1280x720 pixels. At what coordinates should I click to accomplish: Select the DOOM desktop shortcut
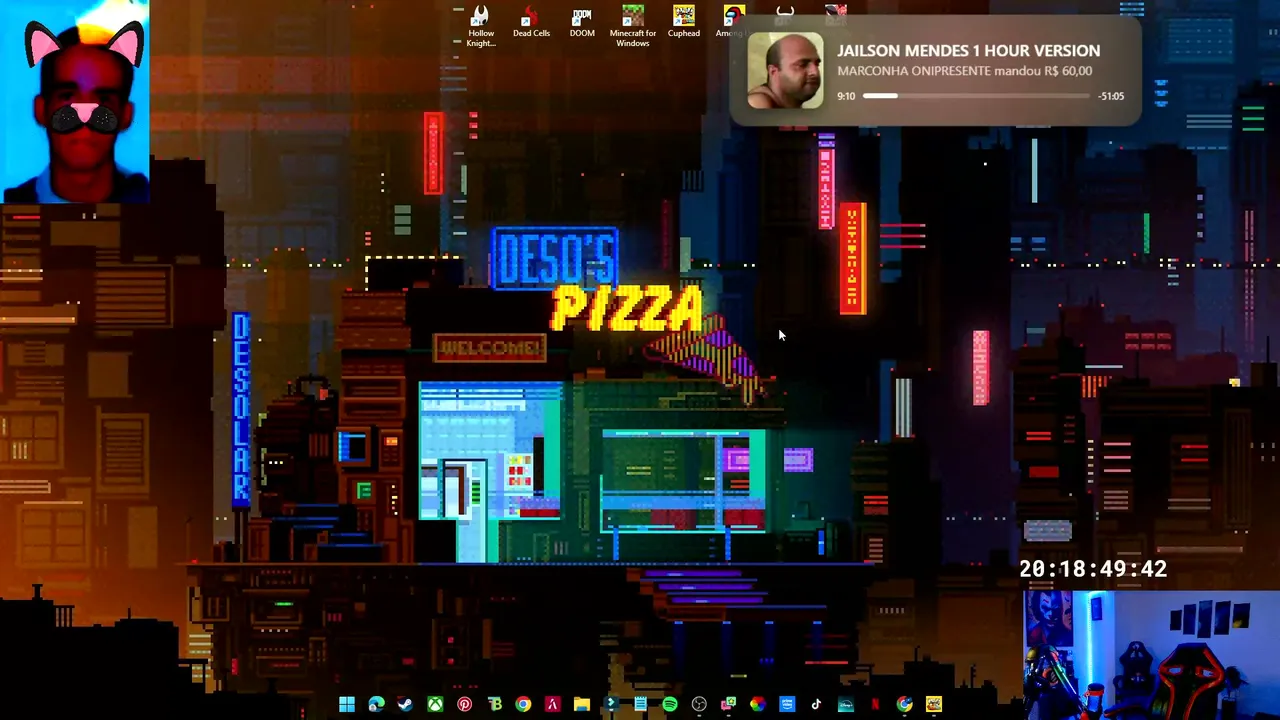click(x=582, y=22)
